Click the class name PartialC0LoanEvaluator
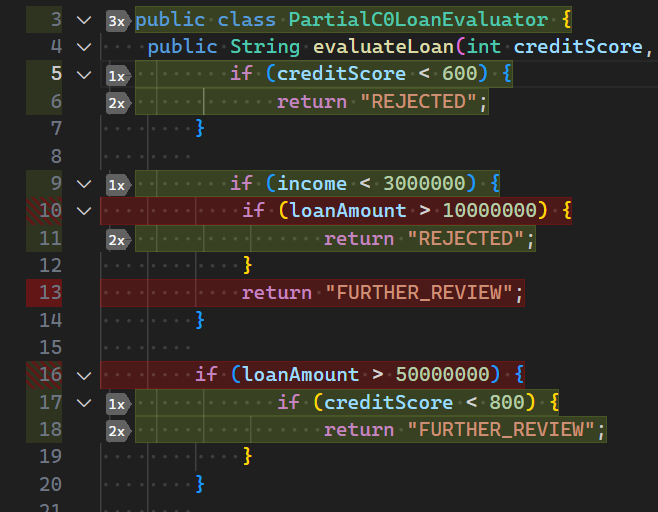658x512 pixels. (418, 20)
